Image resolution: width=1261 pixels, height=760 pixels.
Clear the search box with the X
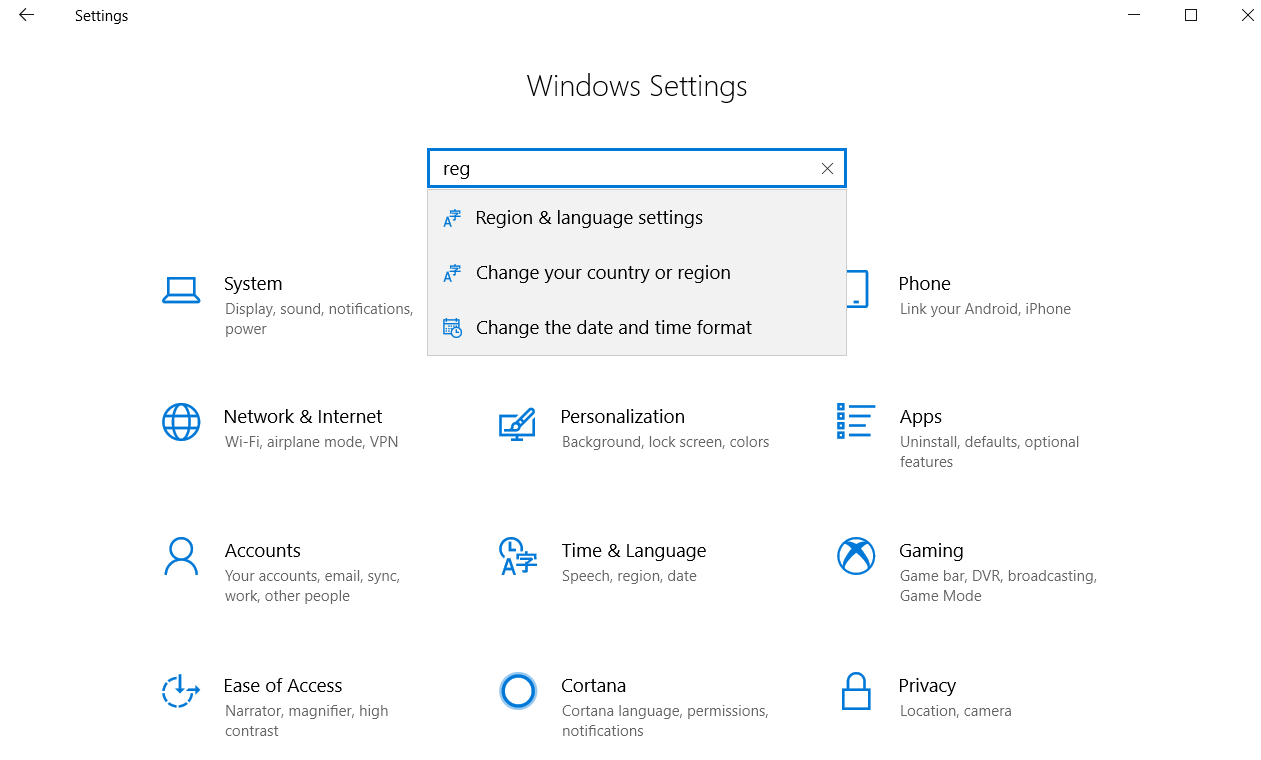827,169
